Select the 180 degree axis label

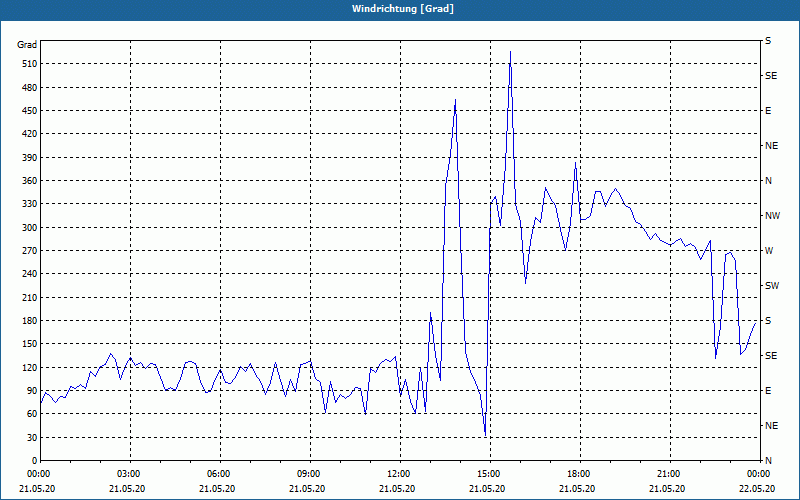point(31,320)
